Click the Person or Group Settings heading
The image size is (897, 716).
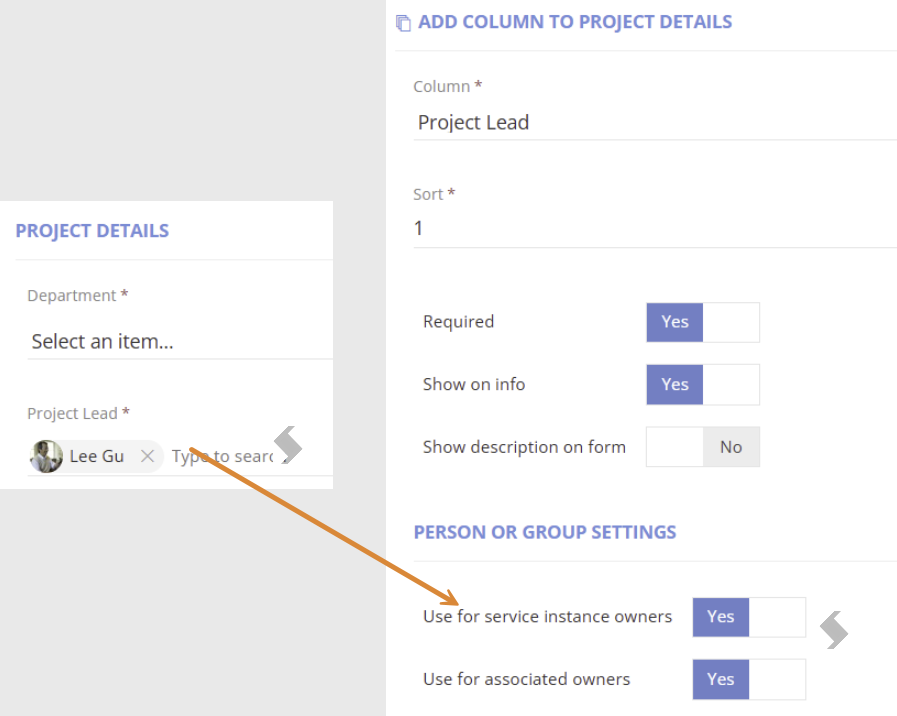pyautogui.click(x=545, y=532)
